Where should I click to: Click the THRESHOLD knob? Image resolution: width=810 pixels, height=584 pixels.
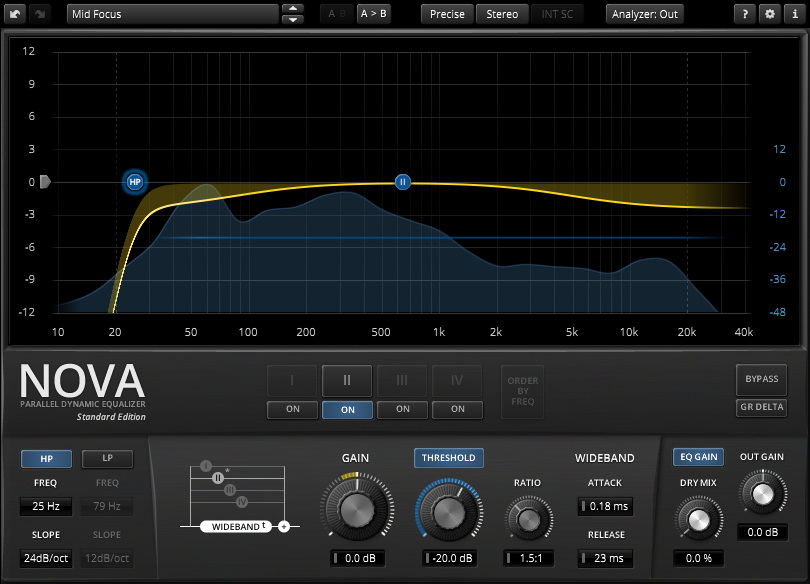click(x=449, y=512)
